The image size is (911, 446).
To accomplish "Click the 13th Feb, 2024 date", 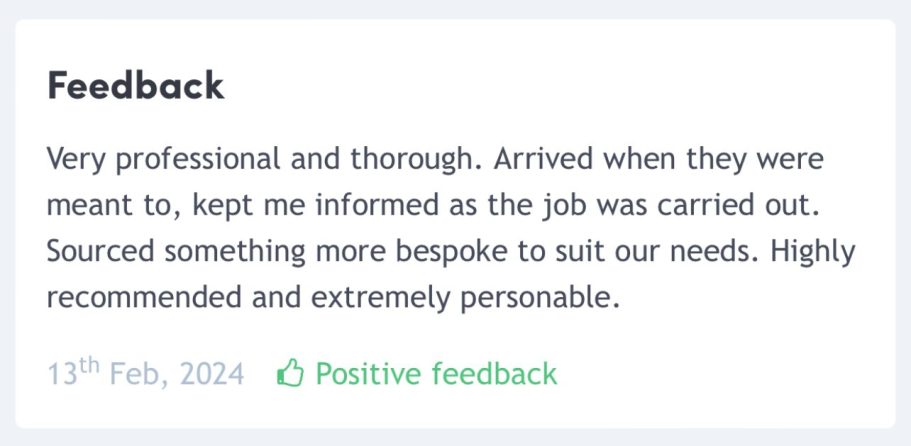I will coord(146,374).
